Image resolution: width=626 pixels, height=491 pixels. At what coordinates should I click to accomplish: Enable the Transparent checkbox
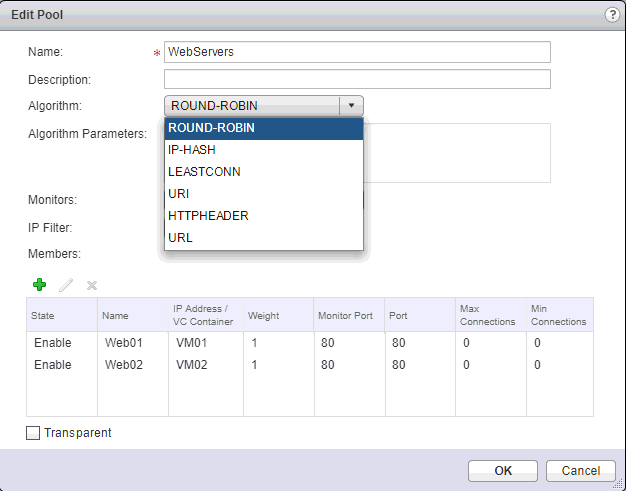point(34,433)
